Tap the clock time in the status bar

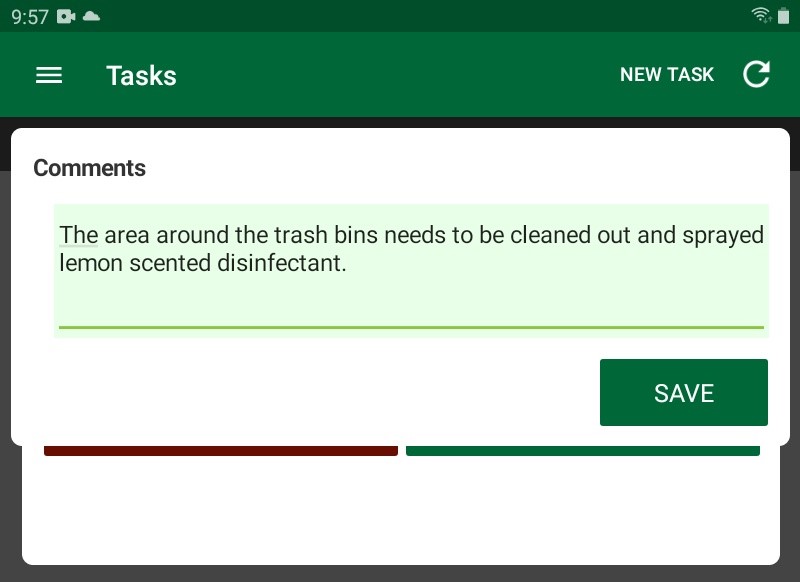[x=30, y=16]
